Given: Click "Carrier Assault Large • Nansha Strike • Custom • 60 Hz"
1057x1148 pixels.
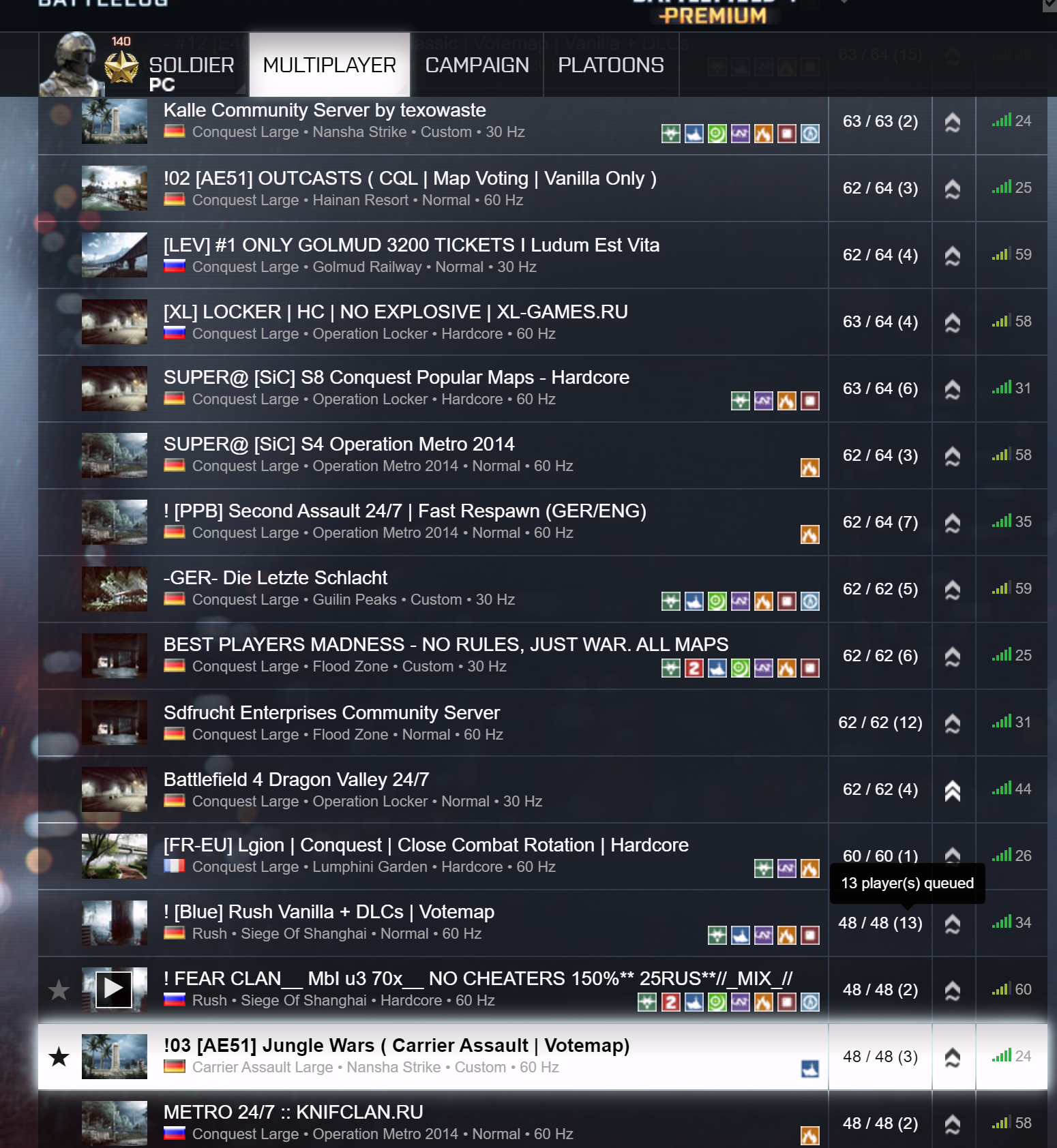Looking at the screenshot, I should (376, 1068).
